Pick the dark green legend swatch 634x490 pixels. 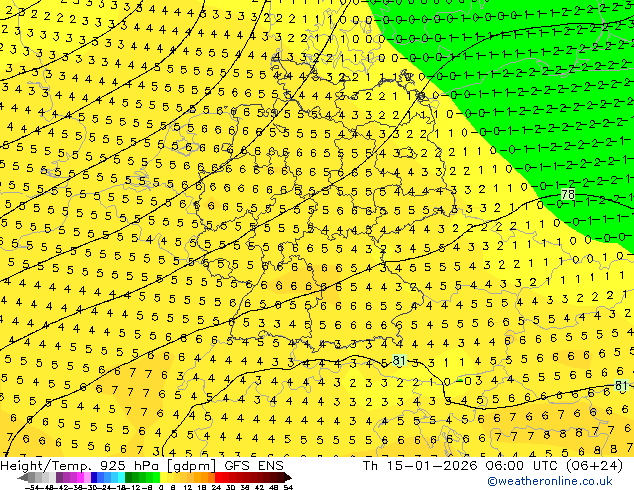coord(129,477)
